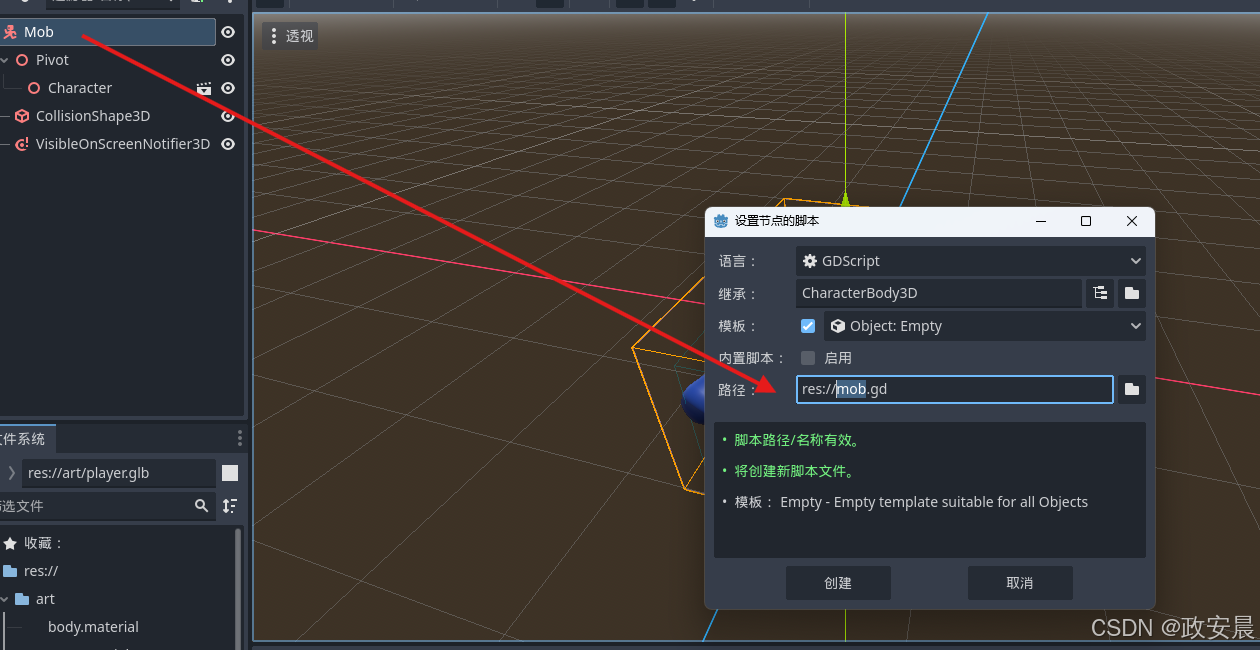The height and width of the screenshot is (650, 1260).
Task: Click the VisibleOnScreenNotifier3D node icon
Action: tap(22, 144)
